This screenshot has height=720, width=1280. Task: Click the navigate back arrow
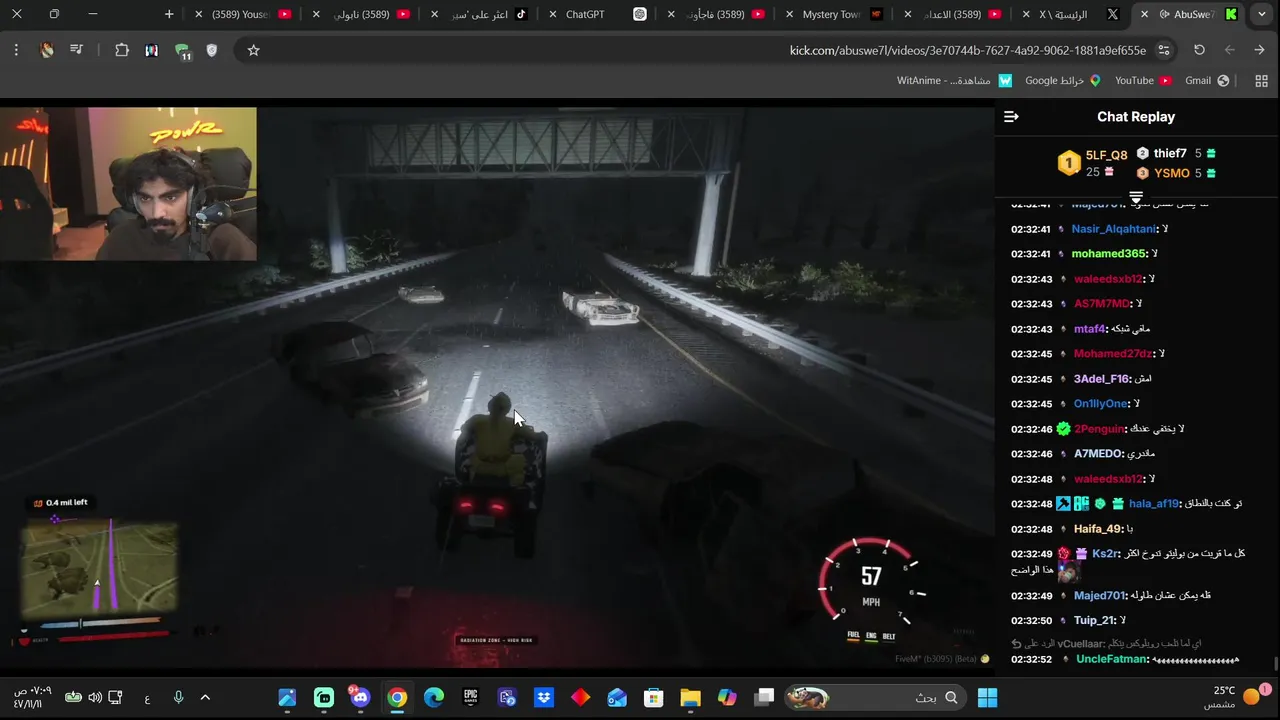(x=1229, y=50)
